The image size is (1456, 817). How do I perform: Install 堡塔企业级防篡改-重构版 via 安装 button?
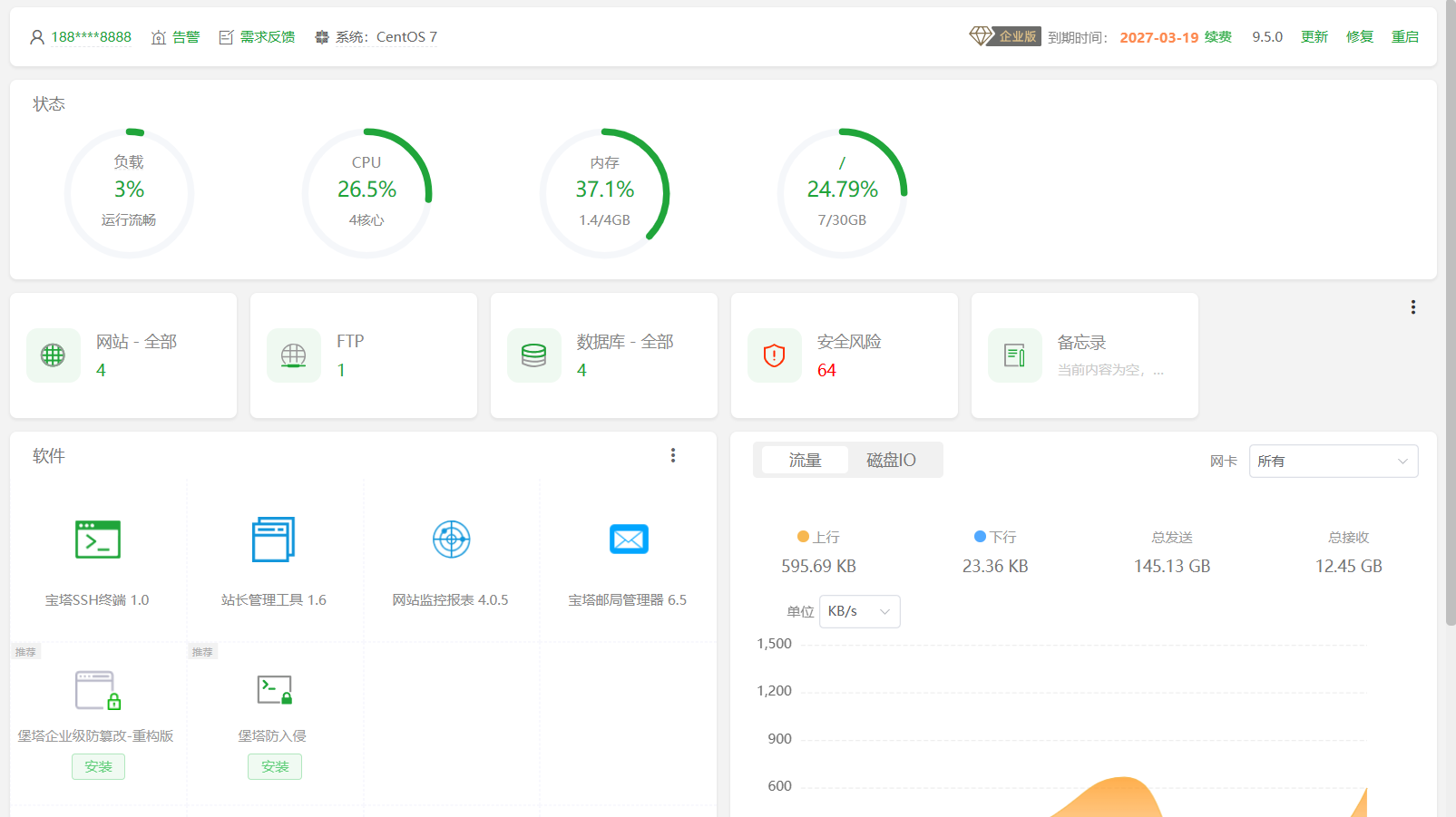point(99,766)
